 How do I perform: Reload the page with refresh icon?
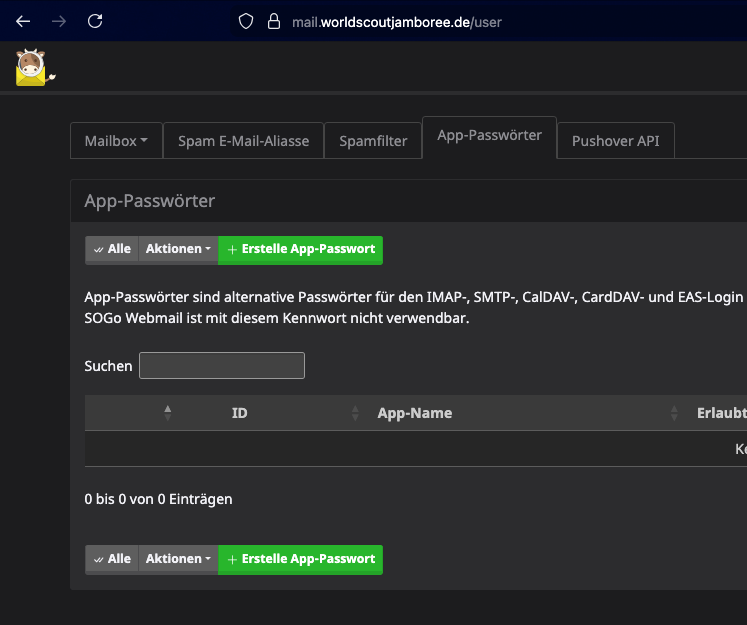(x=95, y=21)
